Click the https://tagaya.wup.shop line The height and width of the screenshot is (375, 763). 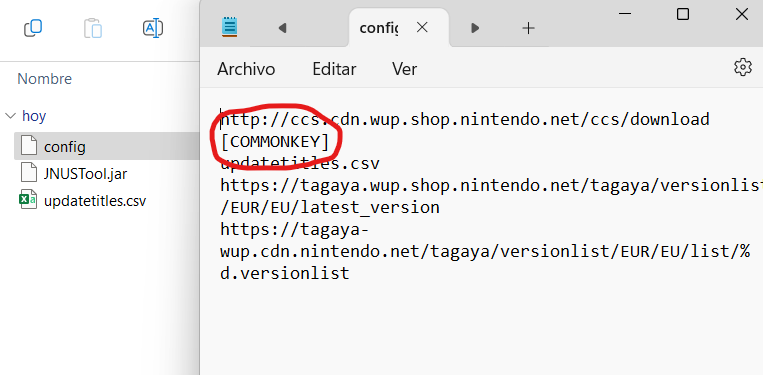[491, 185]
